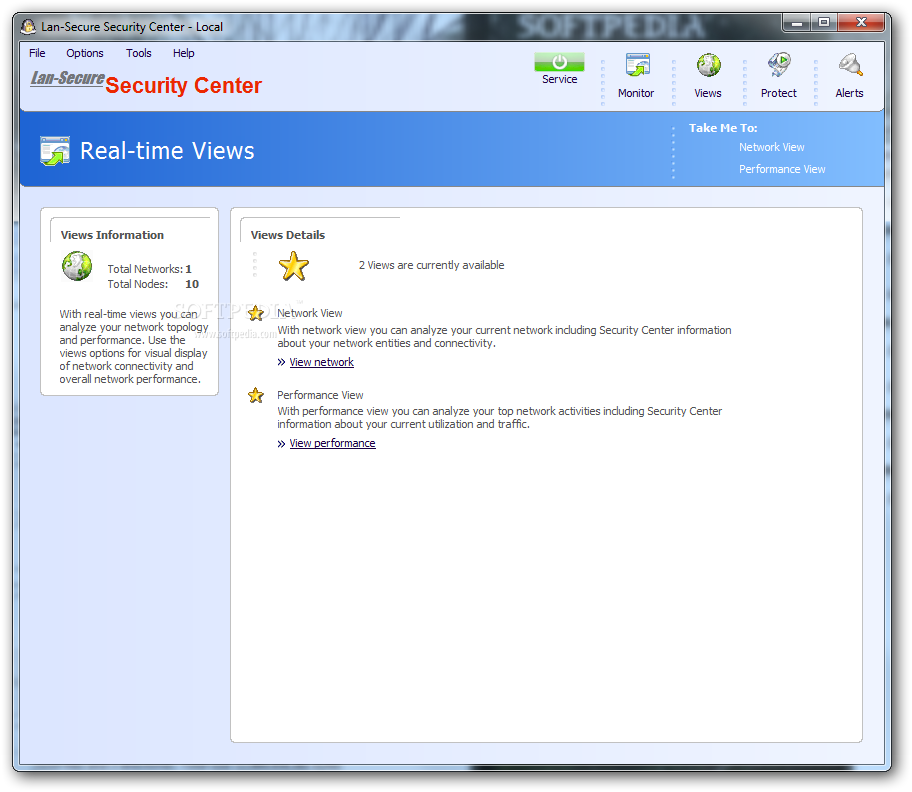The height and width of the screenshot is (792, 912).
Task: Click the star icon beside Performance View
Action: [x=256, y=395]
